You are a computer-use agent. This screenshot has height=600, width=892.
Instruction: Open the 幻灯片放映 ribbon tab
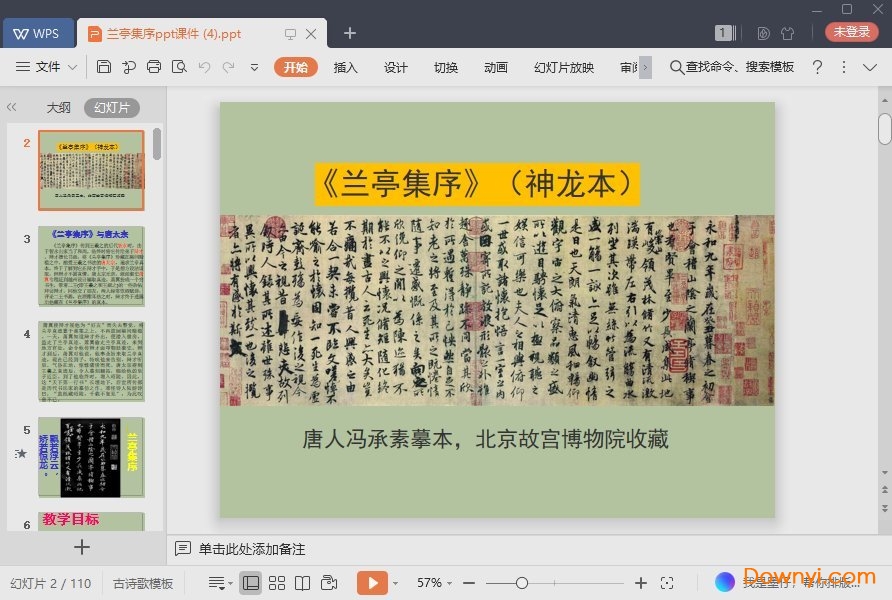point(564,67)
